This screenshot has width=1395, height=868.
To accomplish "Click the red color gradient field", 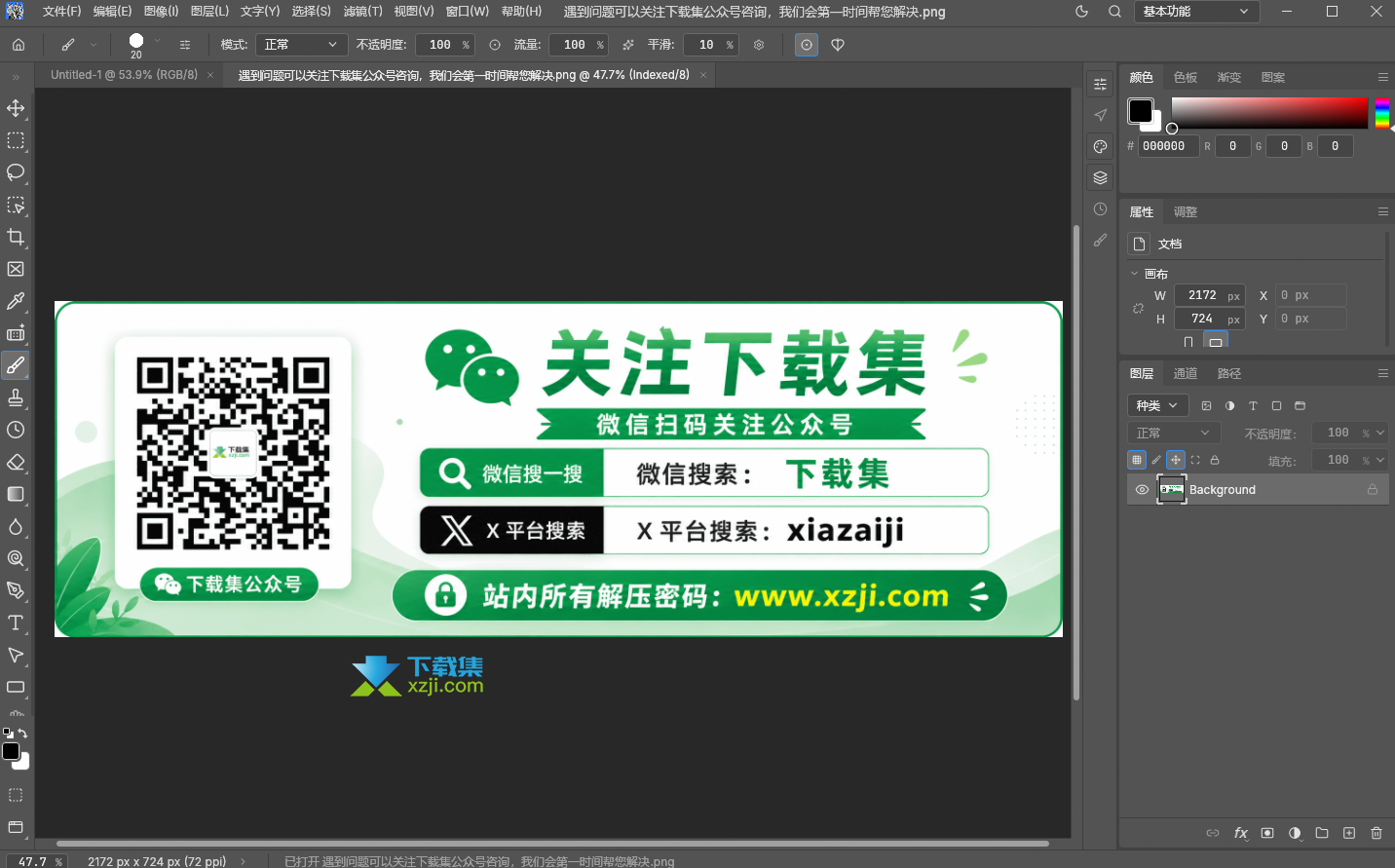I will pyautogui.click(x=1269, y=113).
